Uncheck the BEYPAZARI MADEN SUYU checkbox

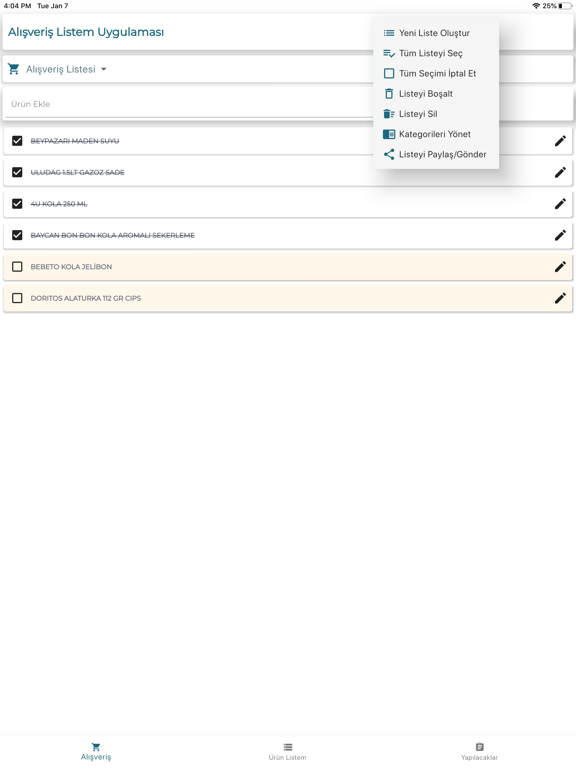click(17, 141)
